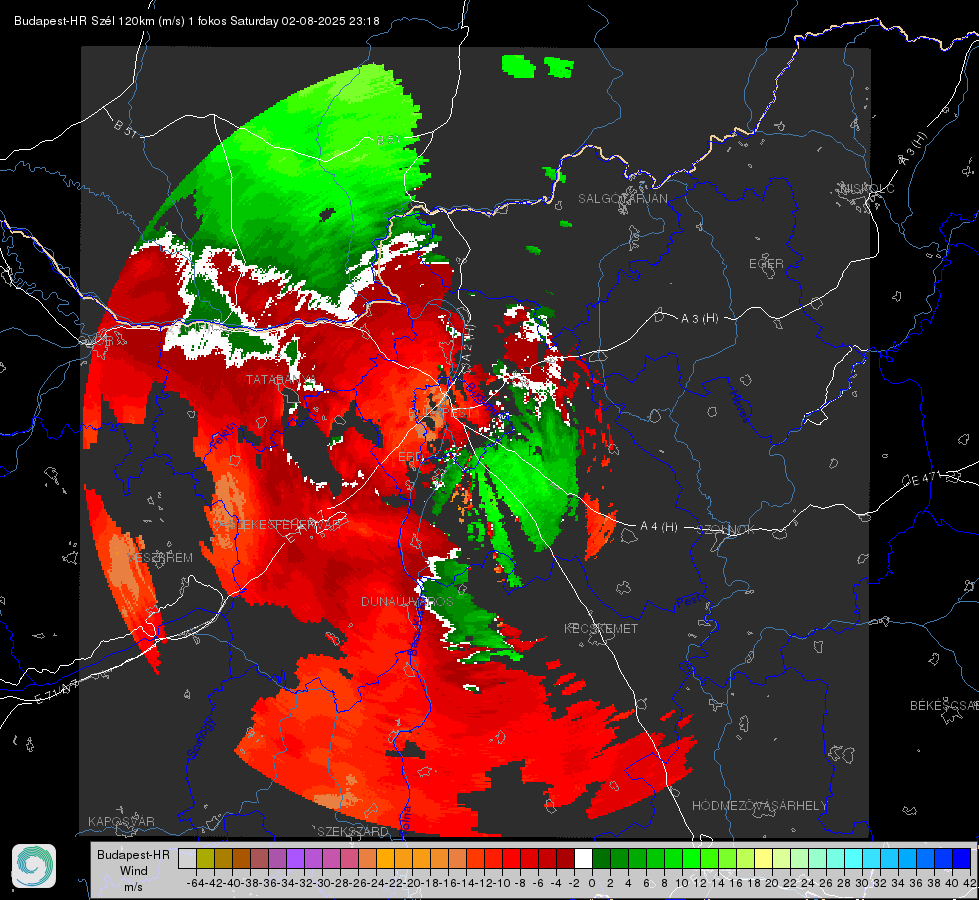Click the HÓDMEZŐVÁSÁRHELY city label
This screenshot has height=900, width=979.
(x=759, y=806)
